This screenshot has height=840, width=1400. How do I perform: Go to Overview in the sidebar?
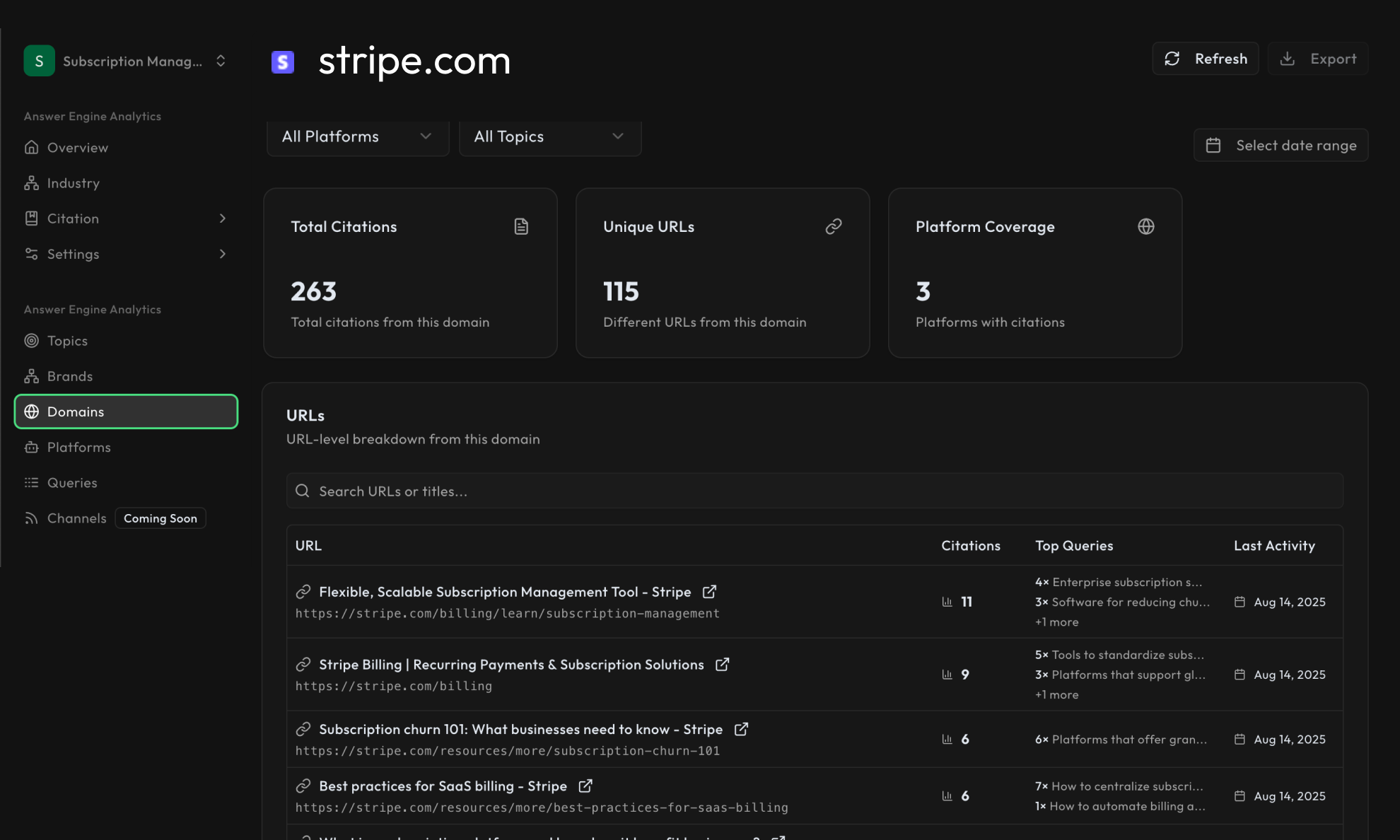click(77, 147)
